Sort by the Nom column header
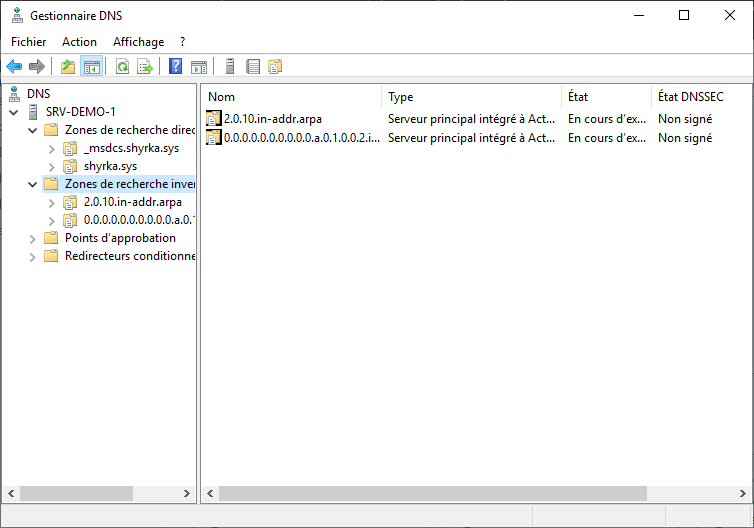The width and height of the screenshot is (754, 528). tap(290, 97)
